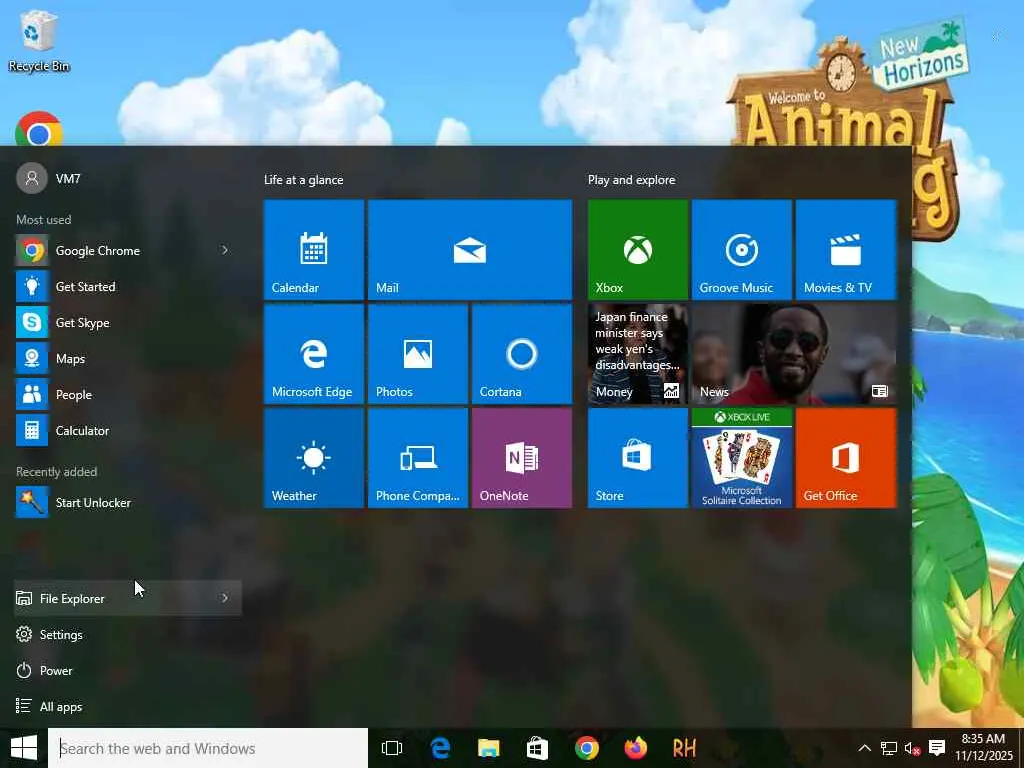Open Calculator from Most used list

127,430
